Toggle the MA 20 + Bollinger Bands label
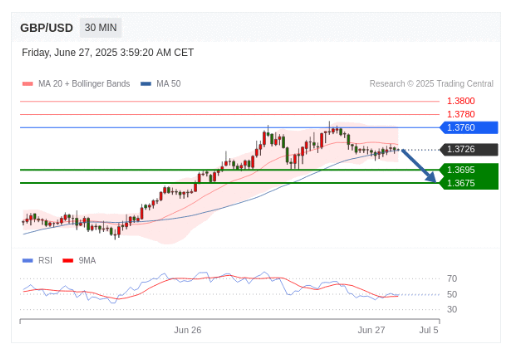 84,84
